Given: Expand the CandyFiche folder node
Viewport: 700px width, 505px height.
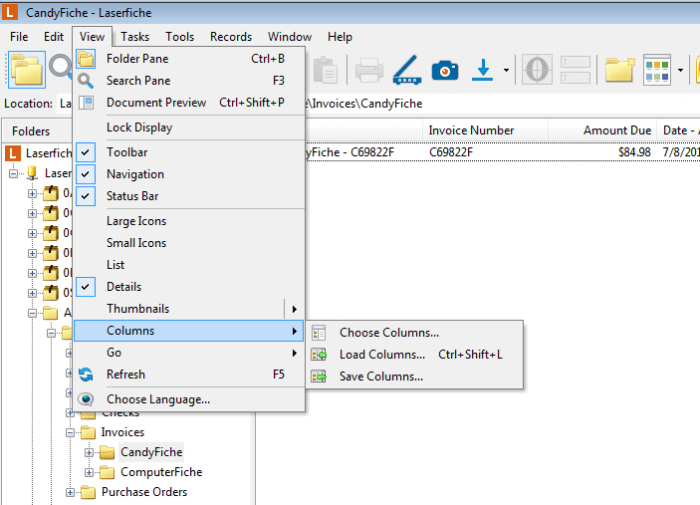Looking at the screenshot, I should click(x=89, y=452).
